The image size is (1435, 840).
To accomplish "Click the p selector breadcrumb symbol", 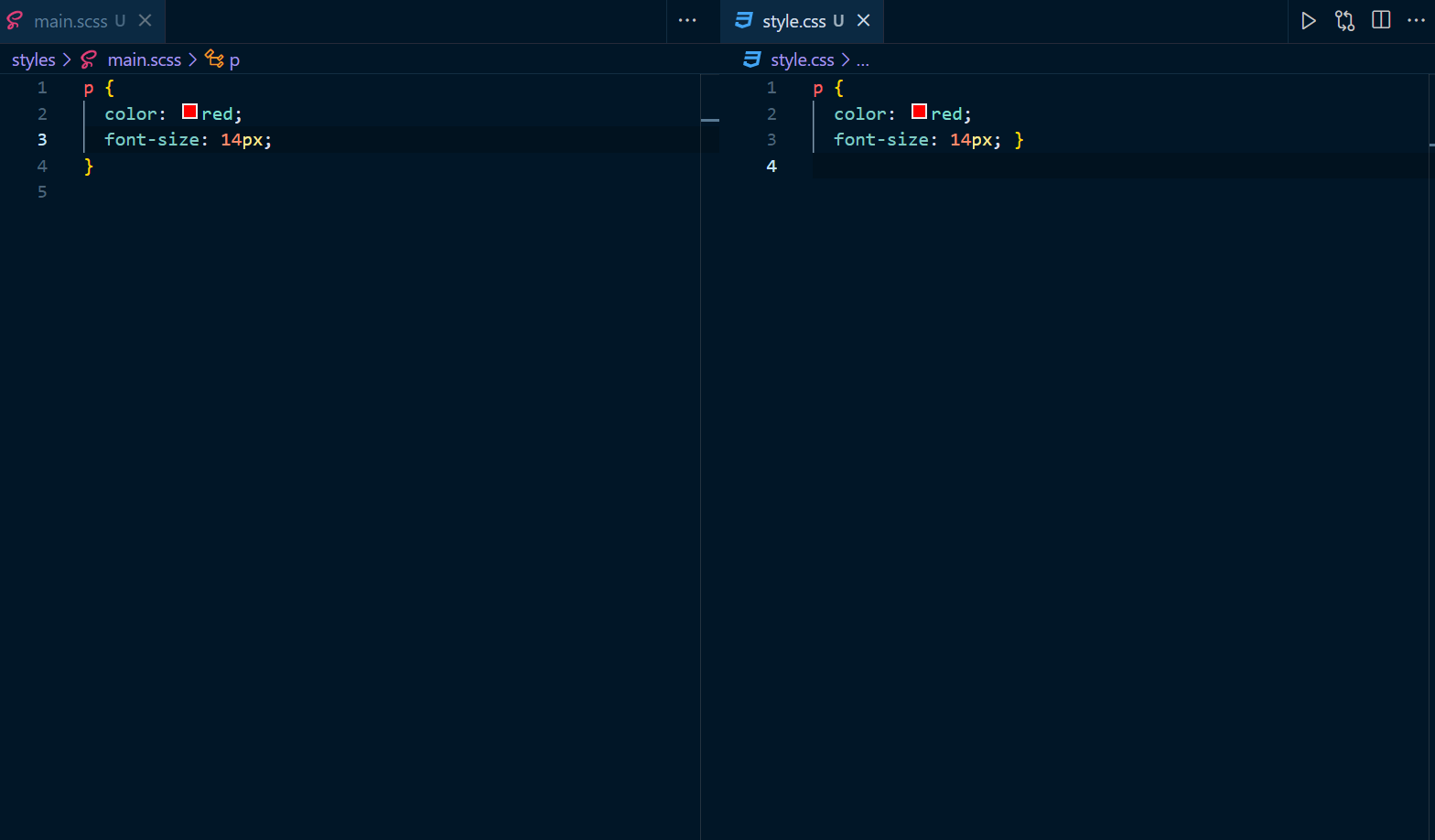I will coord(234,60).
